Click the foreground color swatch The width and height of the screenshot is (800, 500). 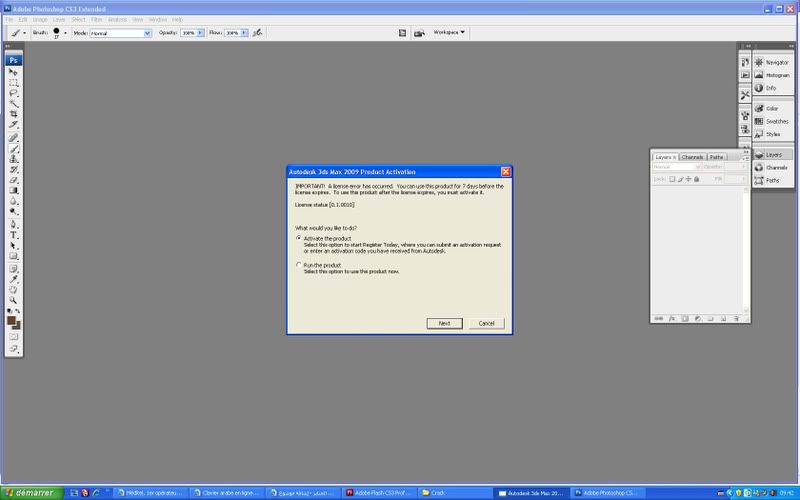pyautogui.click(x=10, y=320)
